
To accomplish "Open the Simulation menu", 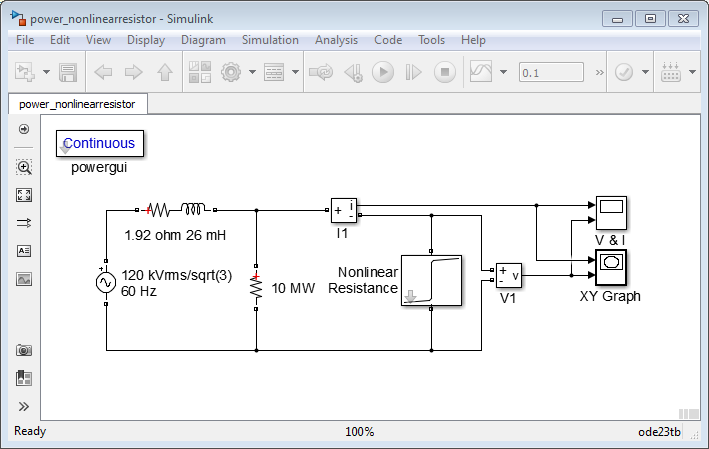I will [270, 40].
